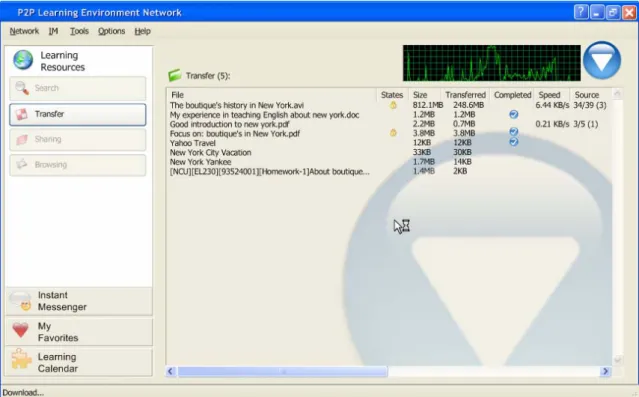The width and height of the screenshot is (639, 397).
Task: Click completed checkmark for Yahoo Travel
Action: point(513,141)
